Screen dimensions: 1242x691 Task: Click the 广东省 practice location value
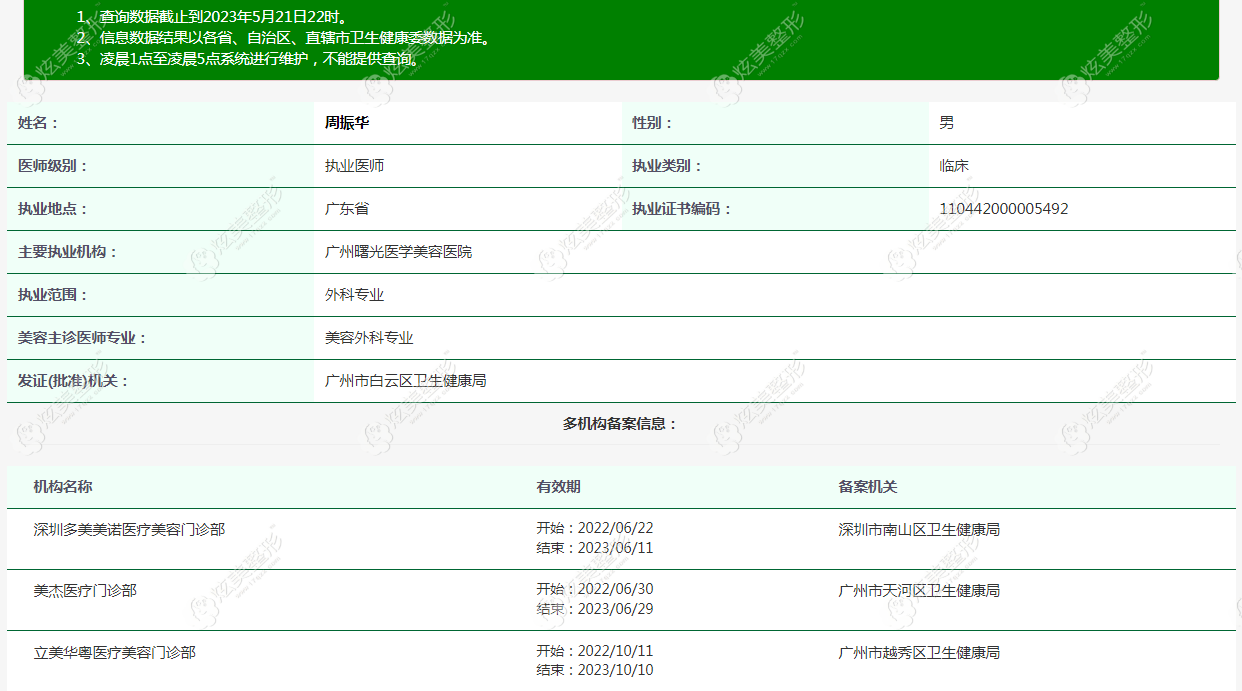tap(347, 209)
